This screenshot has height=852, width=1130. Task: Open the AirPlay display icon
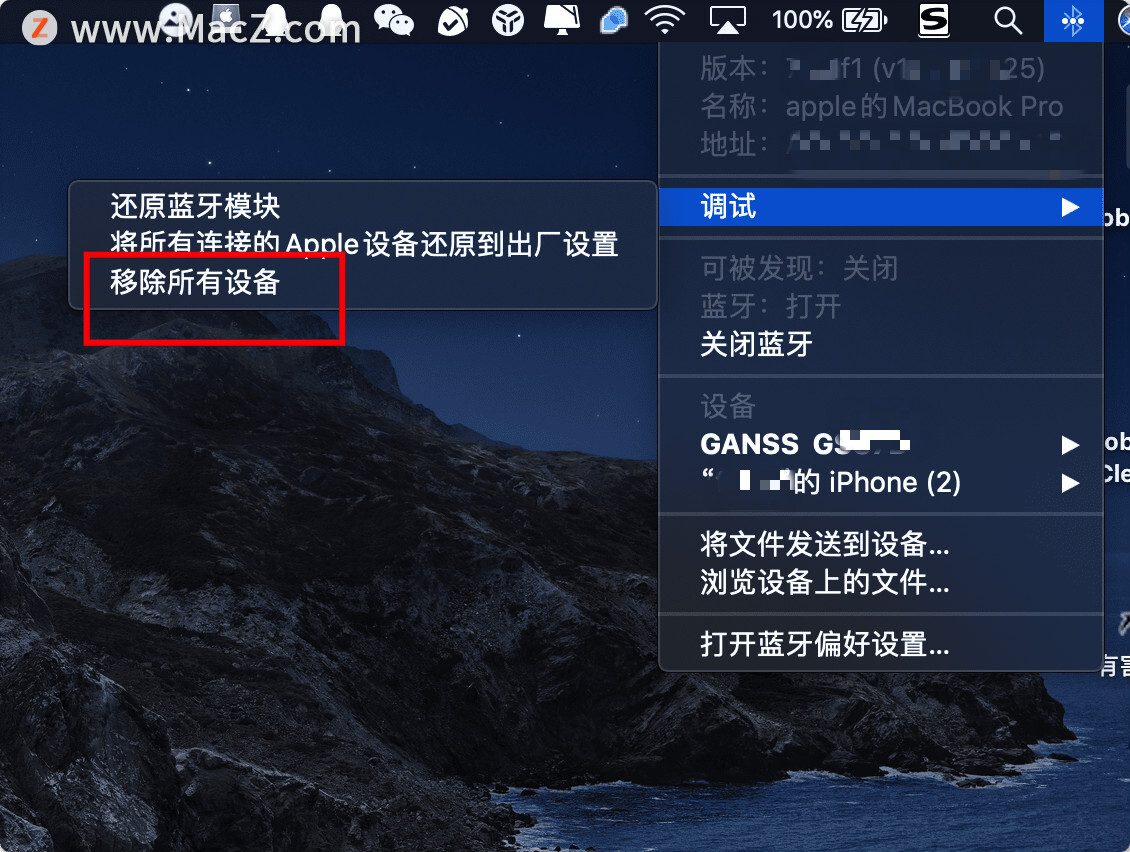point(727,20)
